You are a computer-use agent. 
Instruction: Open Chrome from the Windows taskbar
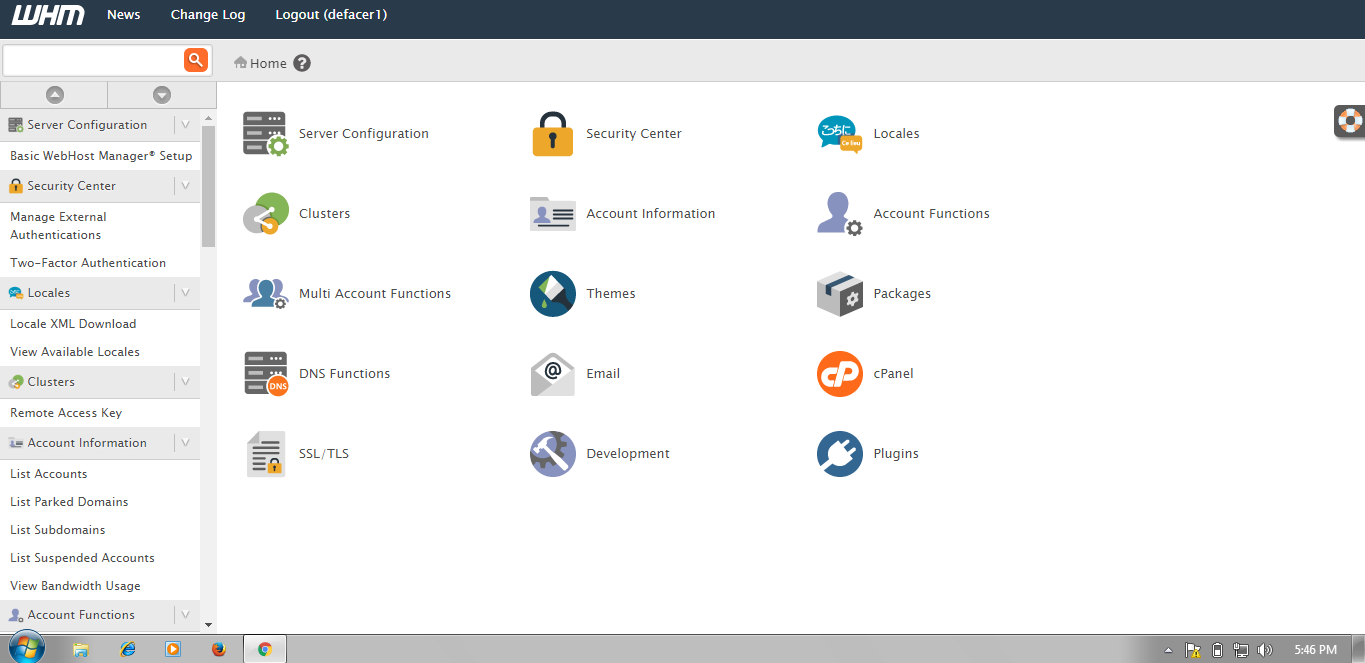click(265, 649)
